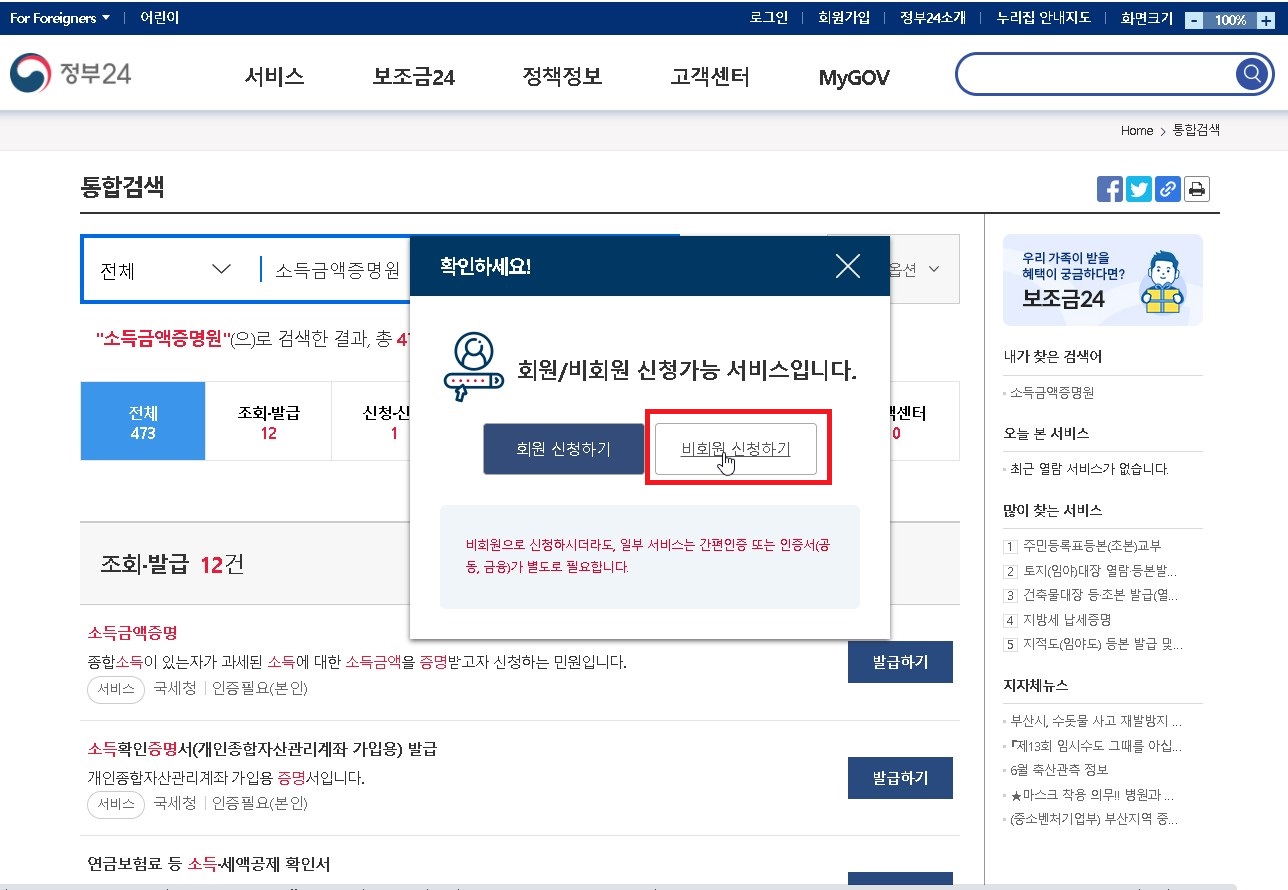
Task: Expand the 전체 search category dropdown
Action: click(x=166, y=270)
